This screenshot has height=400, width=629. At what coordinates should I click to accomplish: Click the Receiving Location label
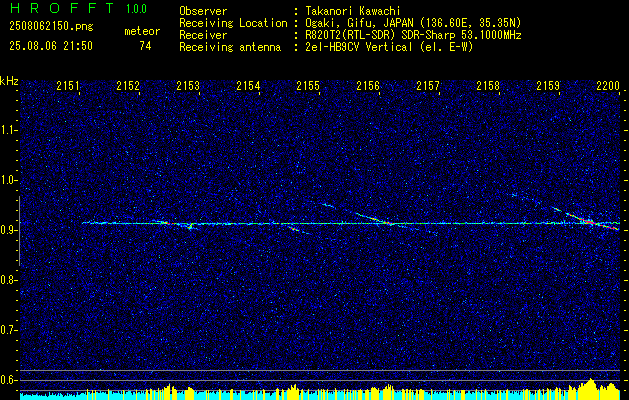coord(233,23)
